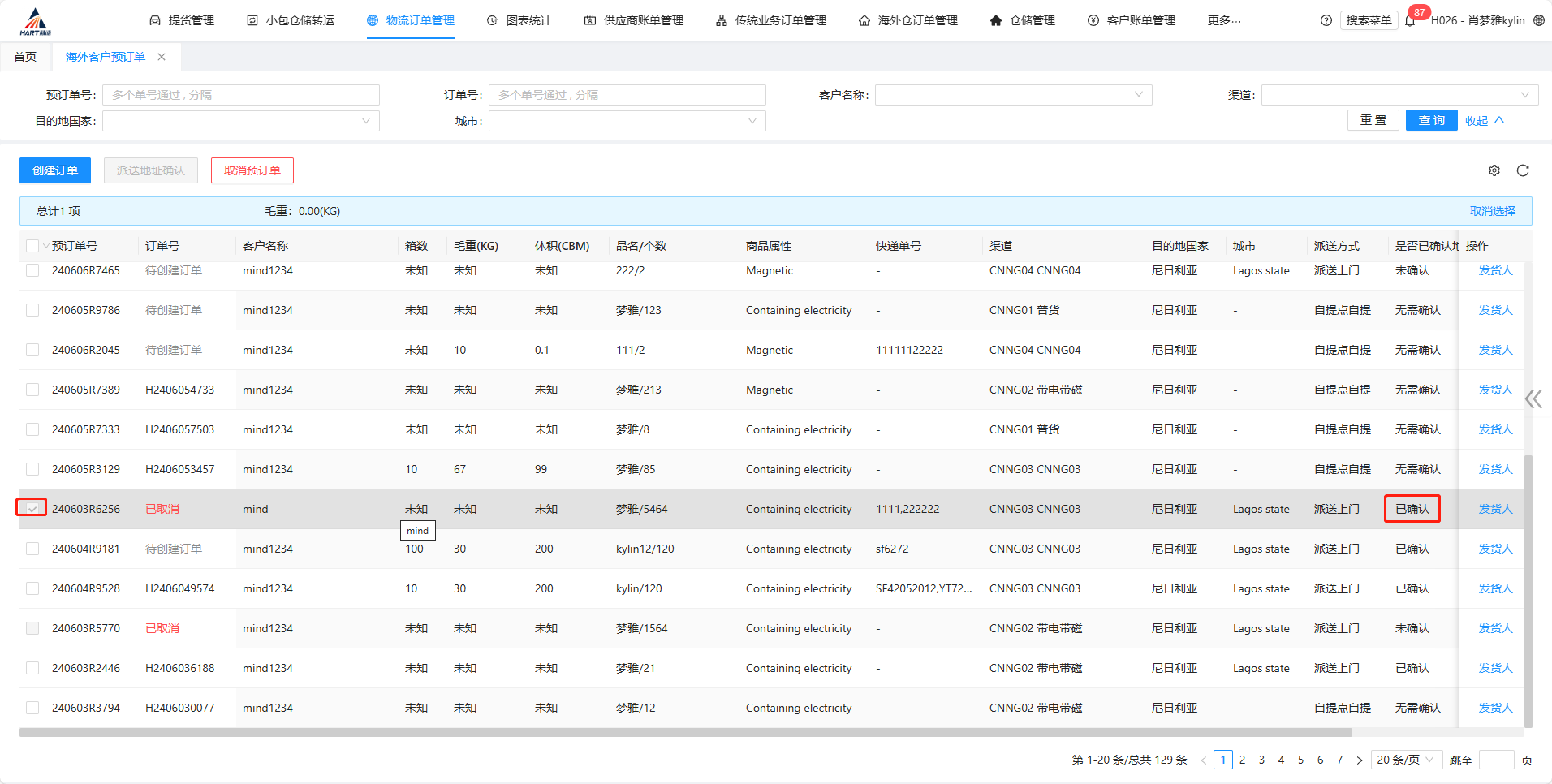Go to next page arrow in pagination

coord(1360,760)
